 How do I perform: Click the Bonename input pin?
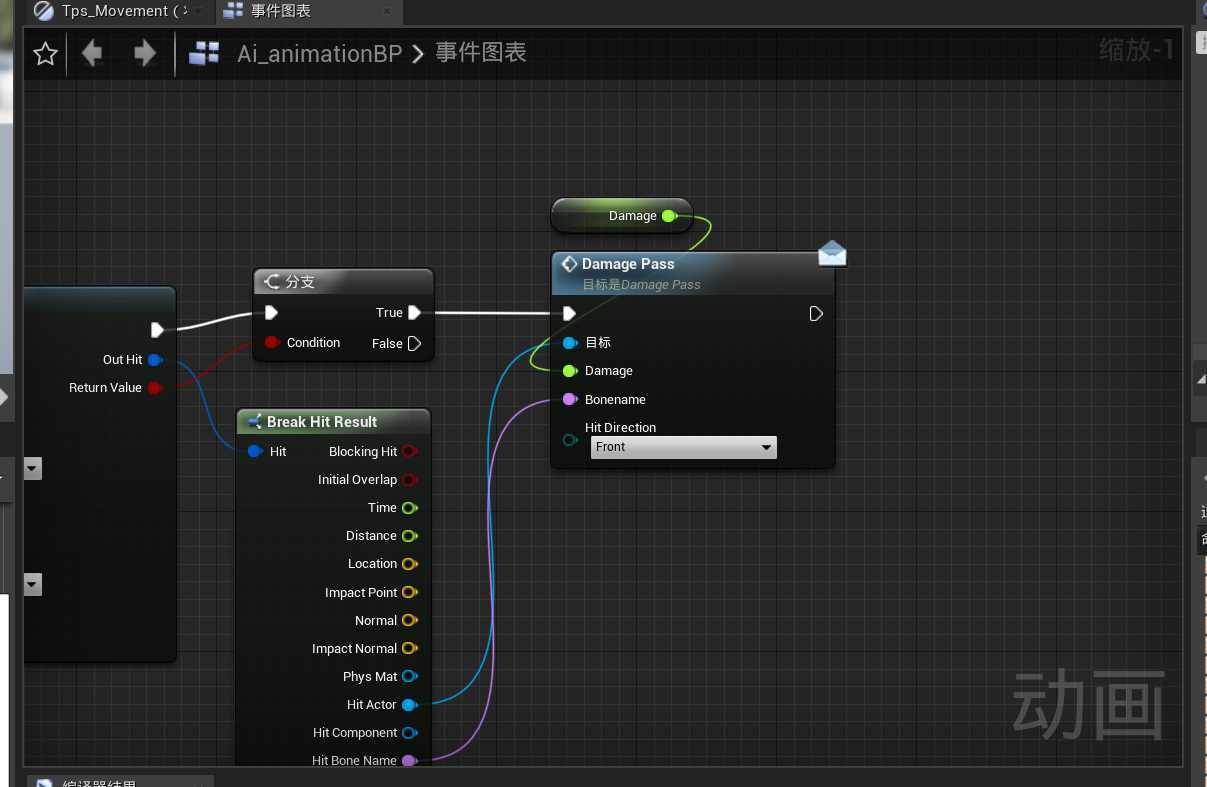[569, 399]
